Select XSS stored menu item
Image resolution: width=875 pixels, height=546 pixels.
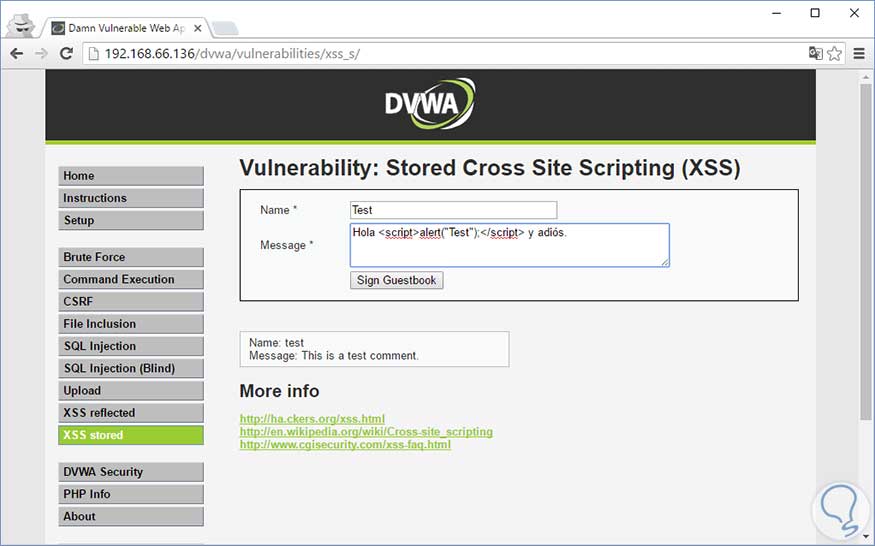click(131, 435)
